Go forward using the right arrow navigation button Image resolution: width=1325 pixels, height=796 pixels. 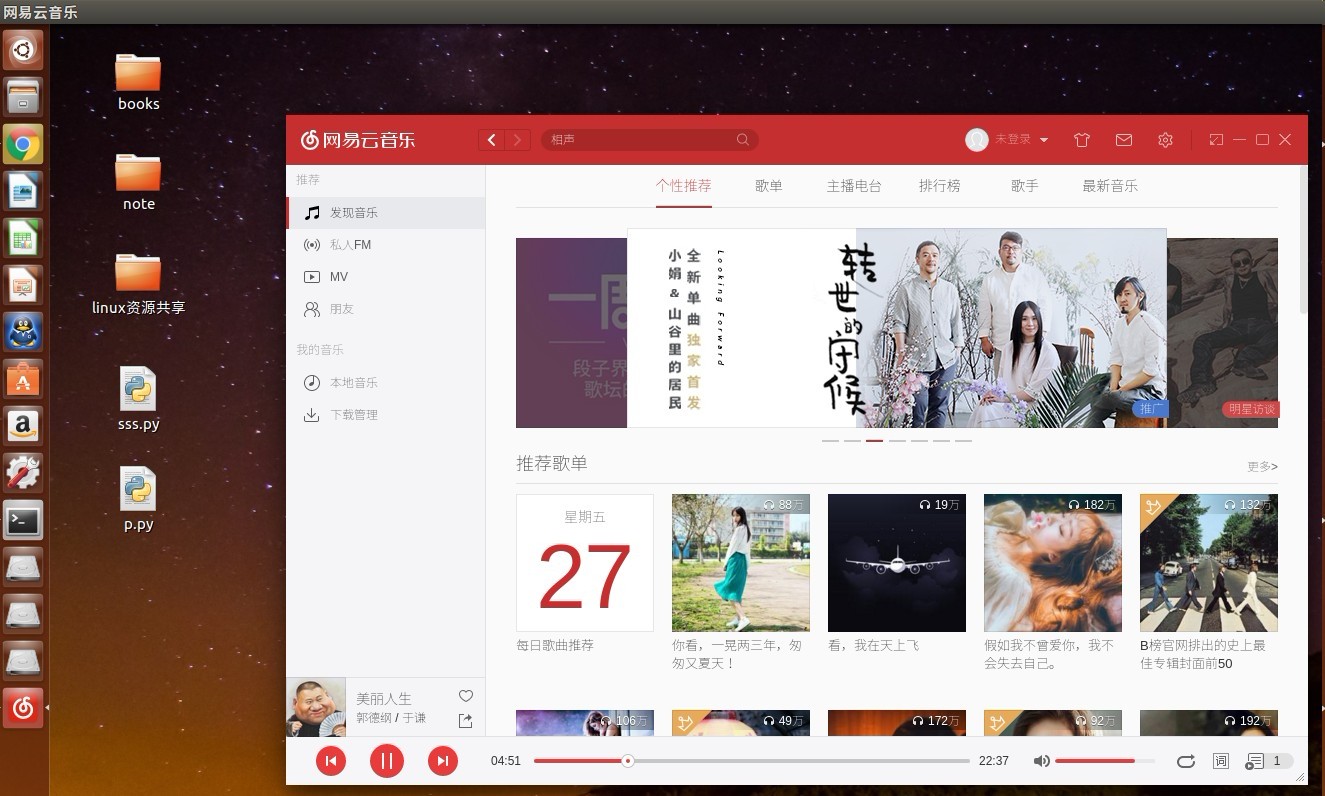coord(518,140)
